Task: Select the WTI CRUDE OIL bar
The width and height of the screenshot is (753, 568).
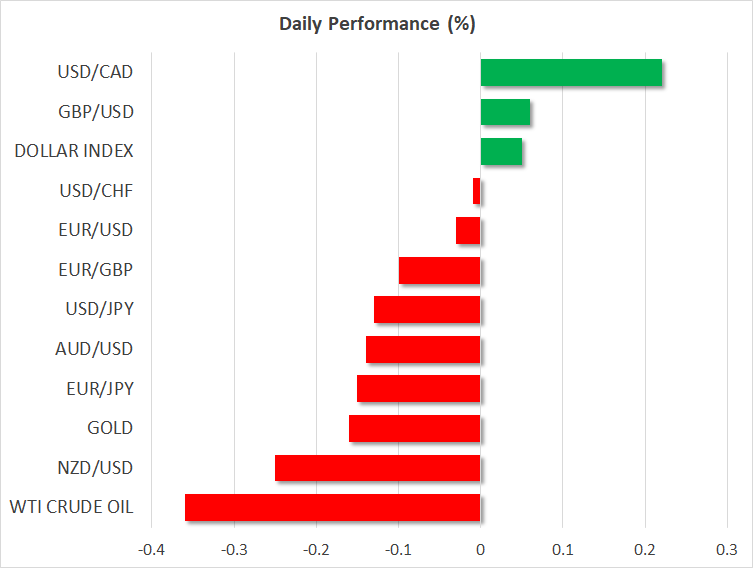Action: (333, 507)
